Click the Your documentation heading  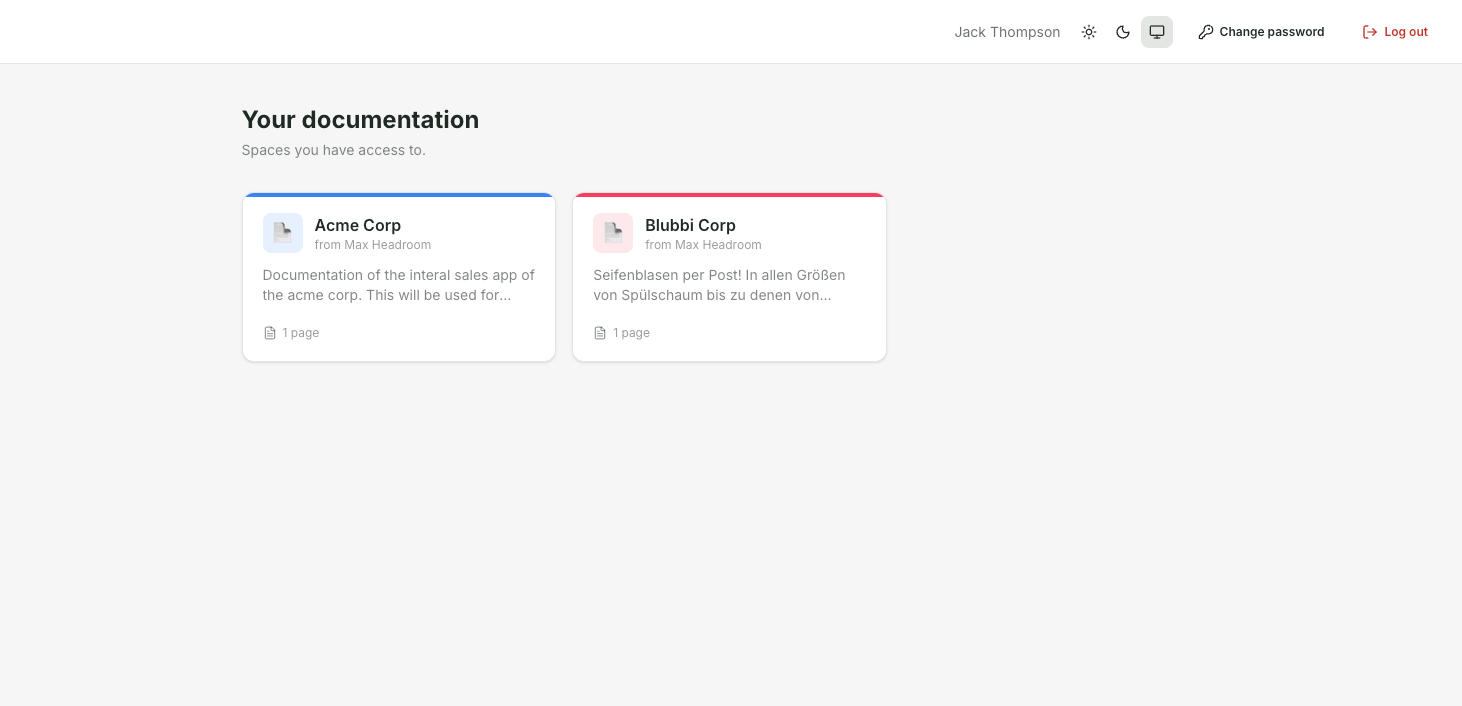(360, 120)
